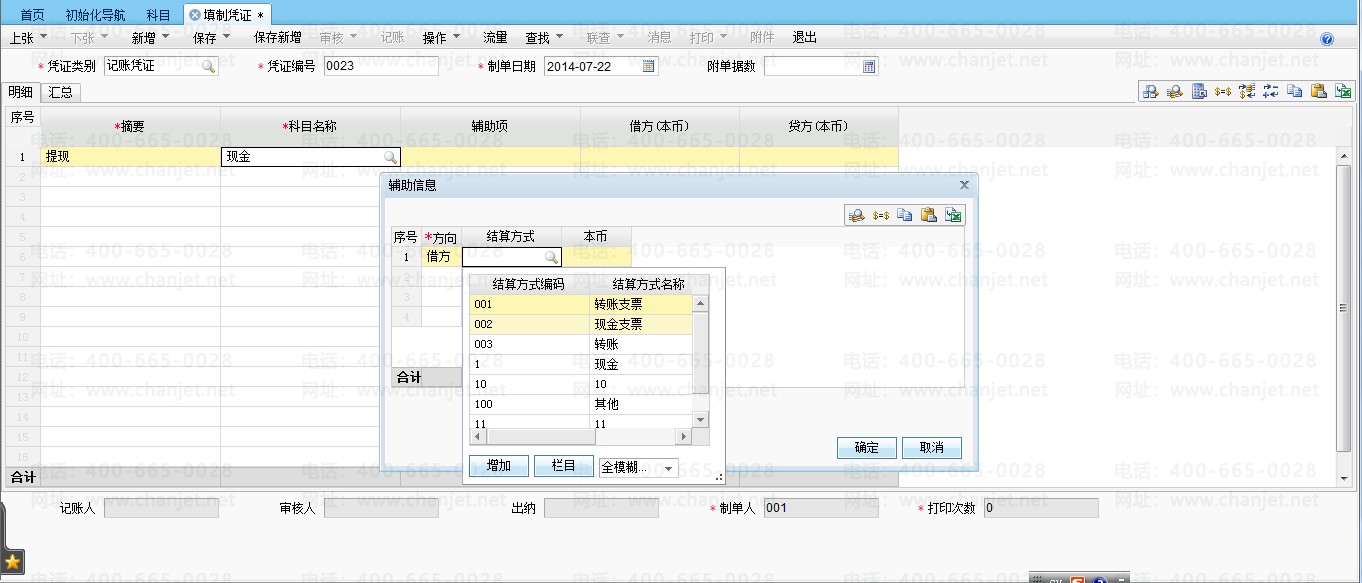
Task: Expand the 全模糊 match mode dropdown
Action: pos(669,468)
